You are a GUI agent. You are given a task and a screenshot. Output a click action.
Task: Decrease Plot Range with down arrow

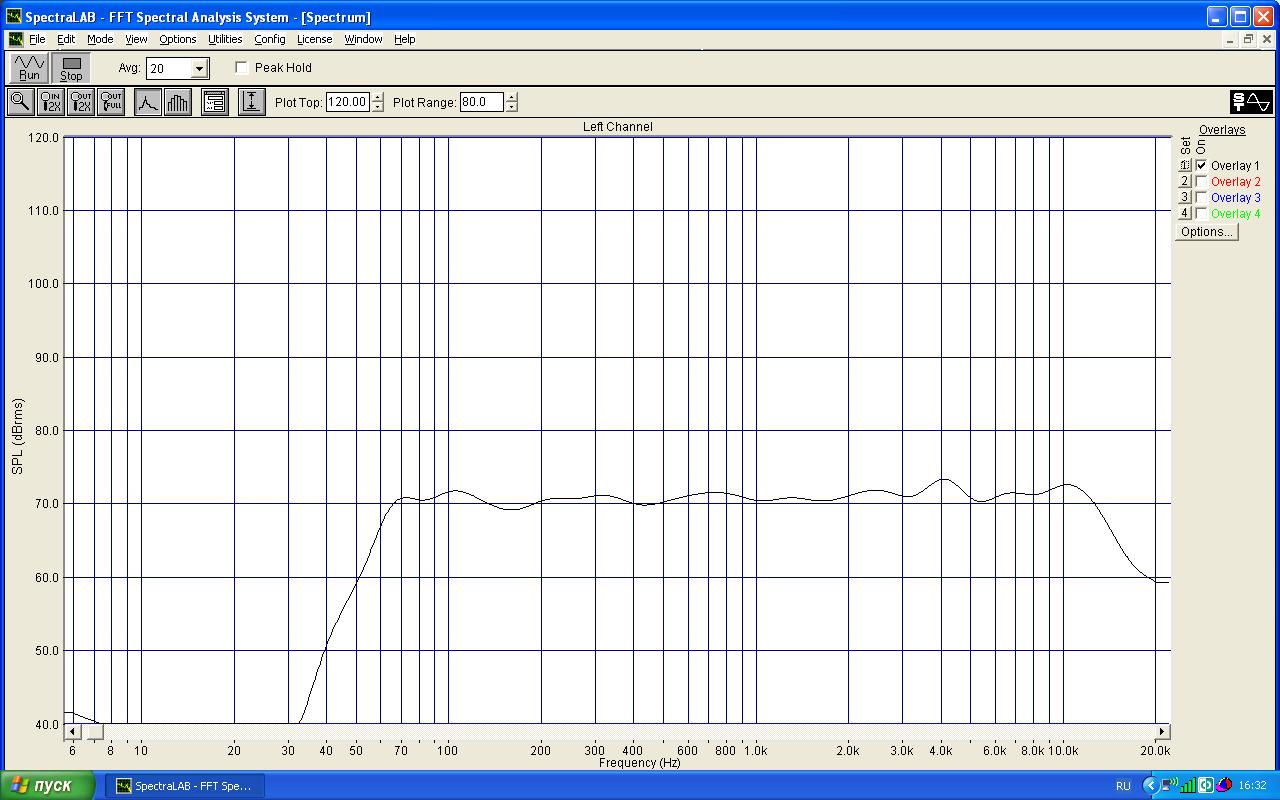click(512, 107)
